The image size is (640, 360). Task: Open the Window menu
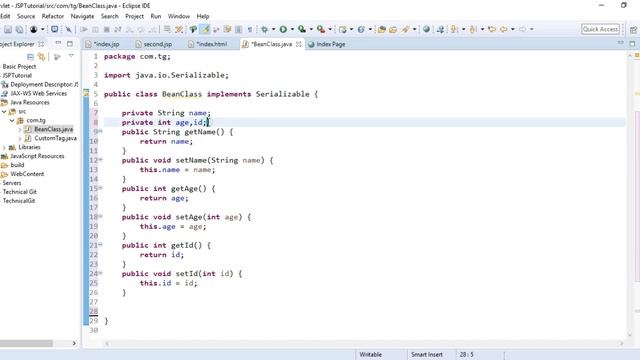[179, 16]
